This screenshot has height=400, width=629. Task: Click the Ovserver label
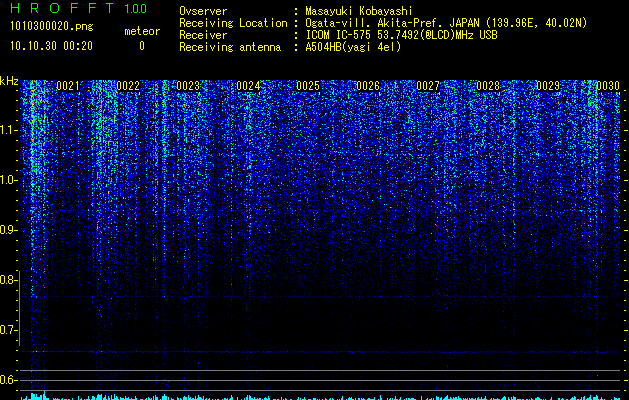pos(203,11)
